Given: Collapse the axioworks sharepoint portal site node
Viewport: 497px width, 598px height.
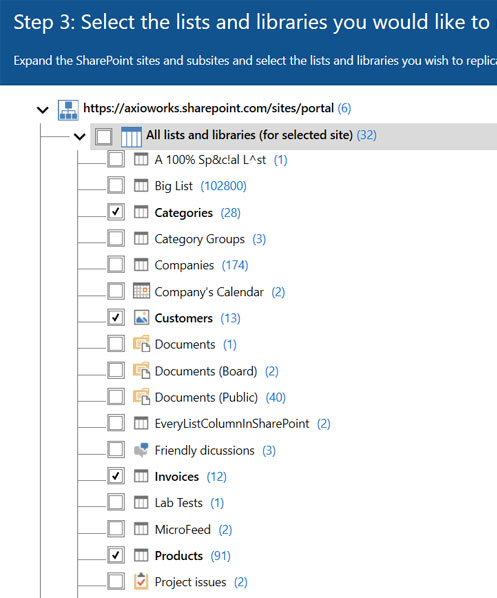Looking at the screenshot, I should (43, 110).
